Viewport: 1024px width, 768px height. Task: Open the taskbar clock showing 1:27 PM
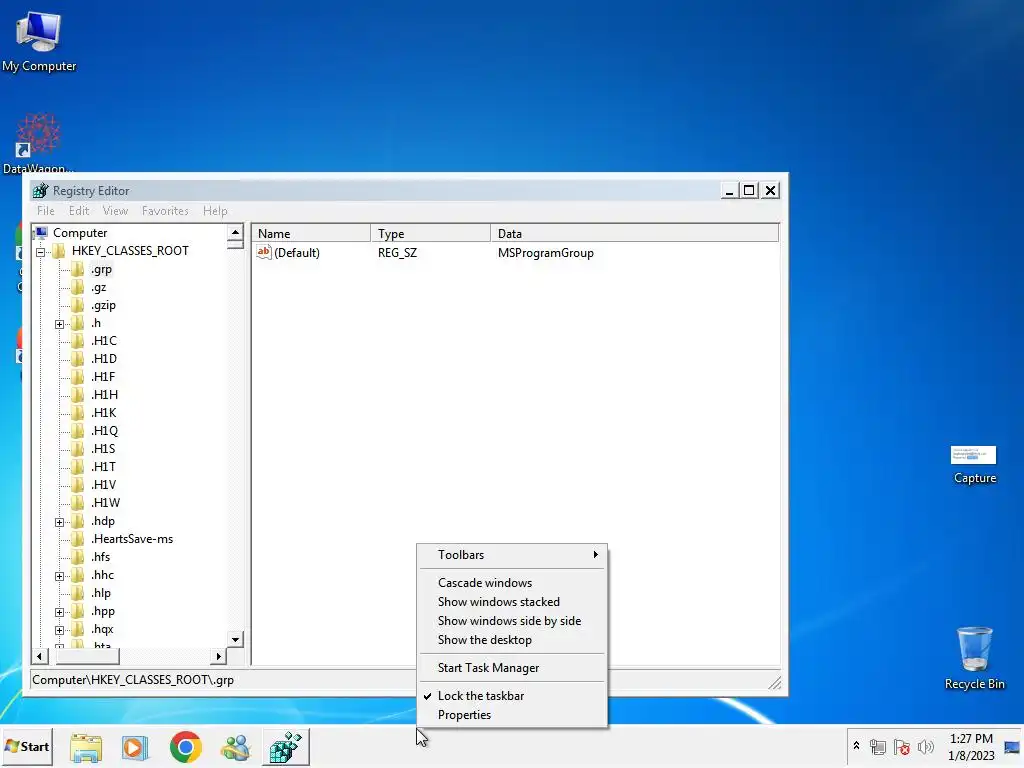971,747
